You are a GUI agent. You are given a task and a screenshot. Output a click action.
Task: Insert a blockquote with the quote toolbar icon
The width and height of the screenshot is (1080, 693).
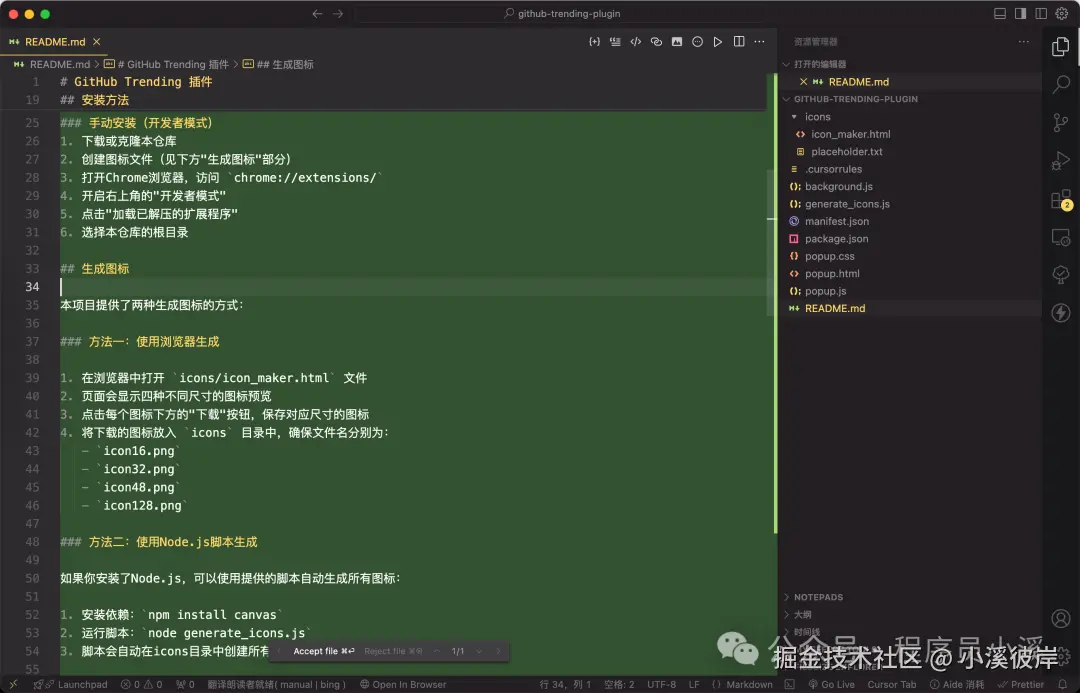click(616, 41)
